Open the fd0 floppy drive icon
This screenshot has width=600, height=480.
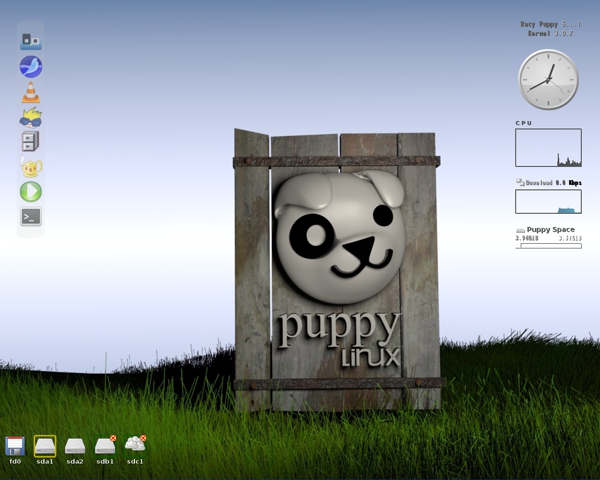[x=15, y=446]
